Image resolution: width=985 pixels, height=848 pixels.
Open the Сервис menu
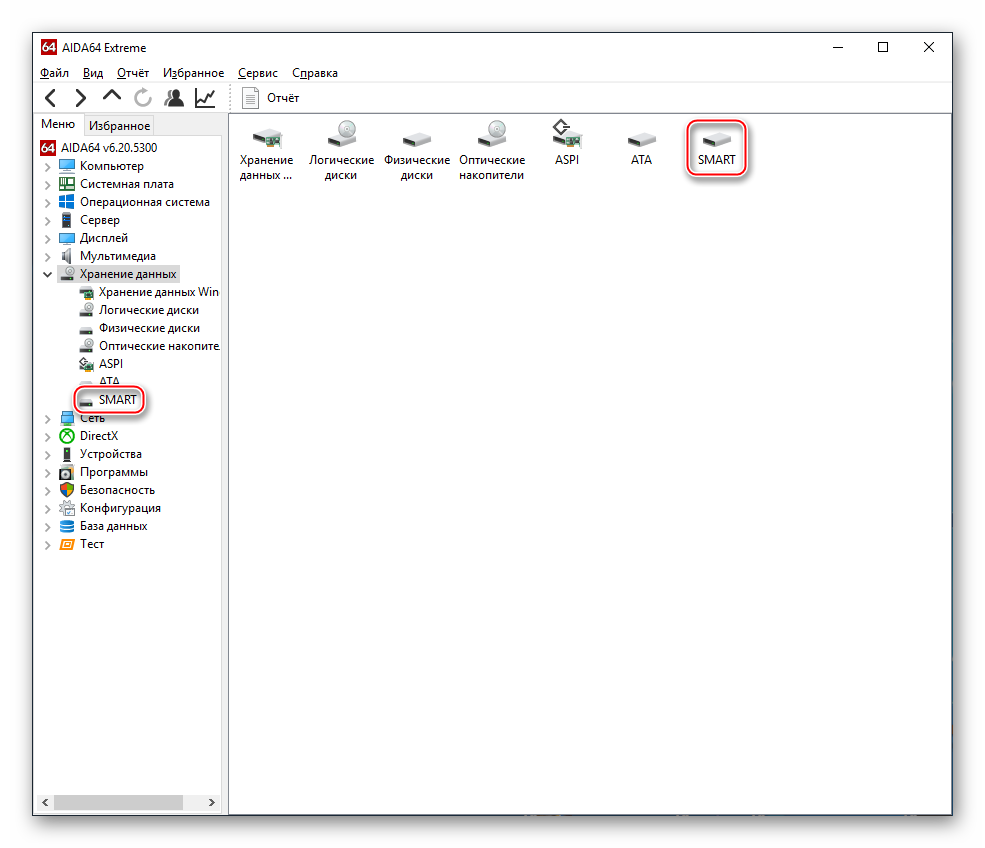point(258,73)
